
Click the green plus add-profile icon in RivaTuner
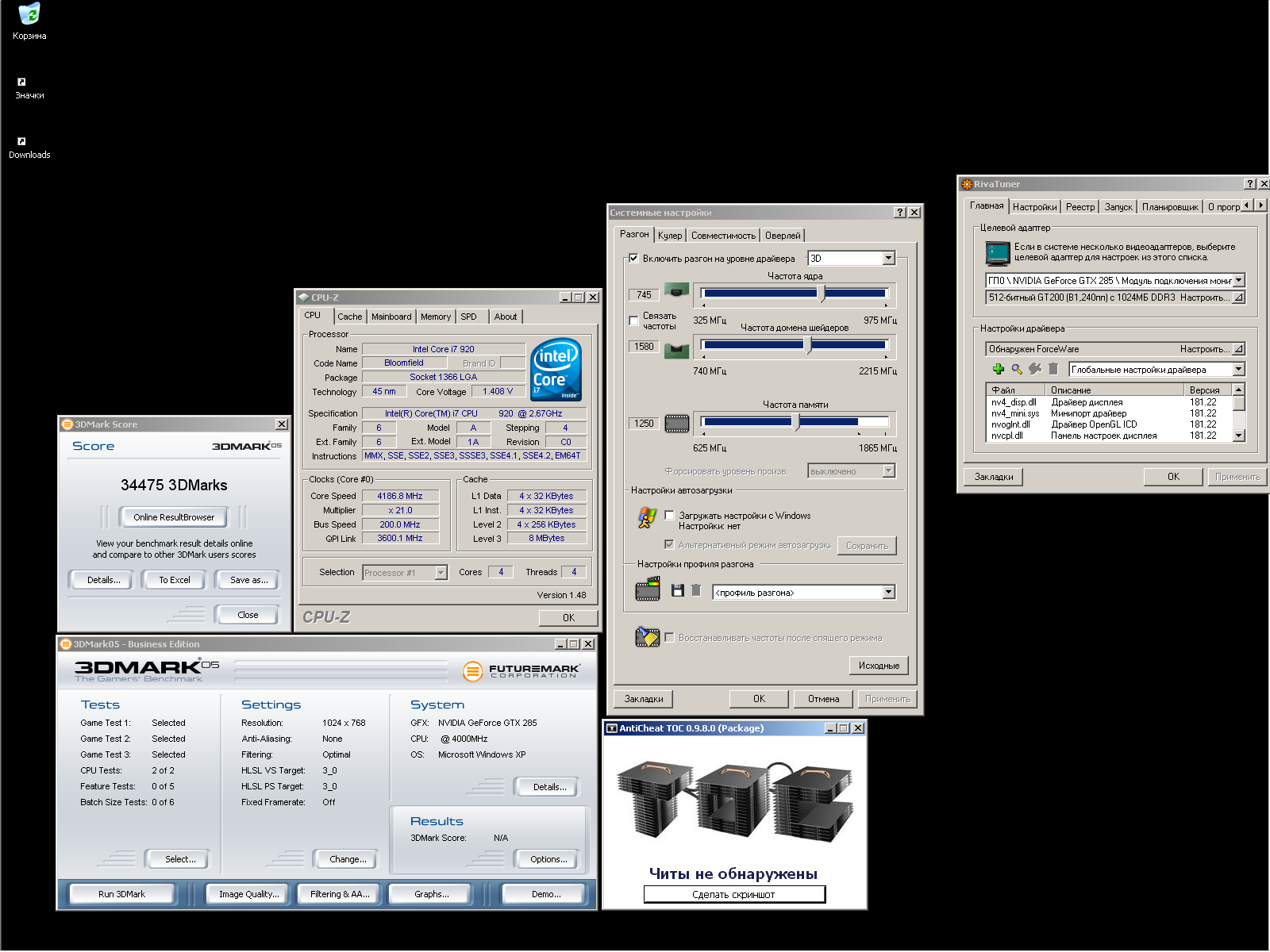point(999,369)
